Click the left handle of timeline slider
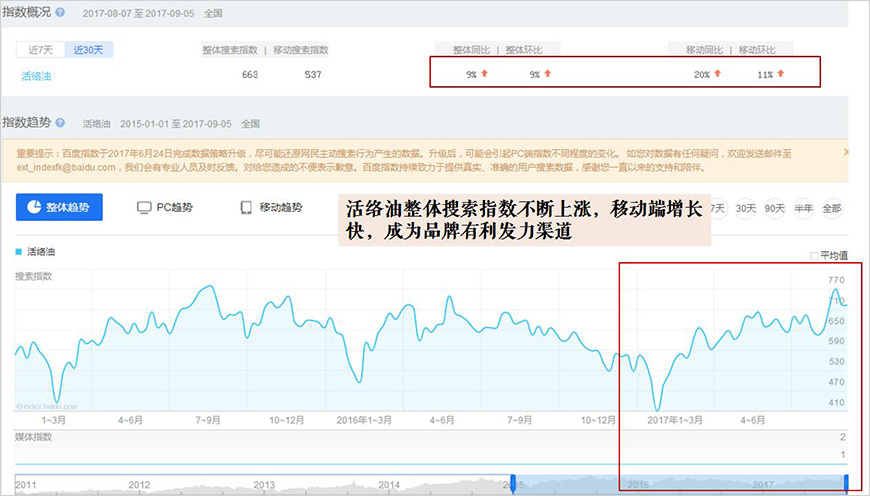The image size is (870, 496). (x=513, y=483)
